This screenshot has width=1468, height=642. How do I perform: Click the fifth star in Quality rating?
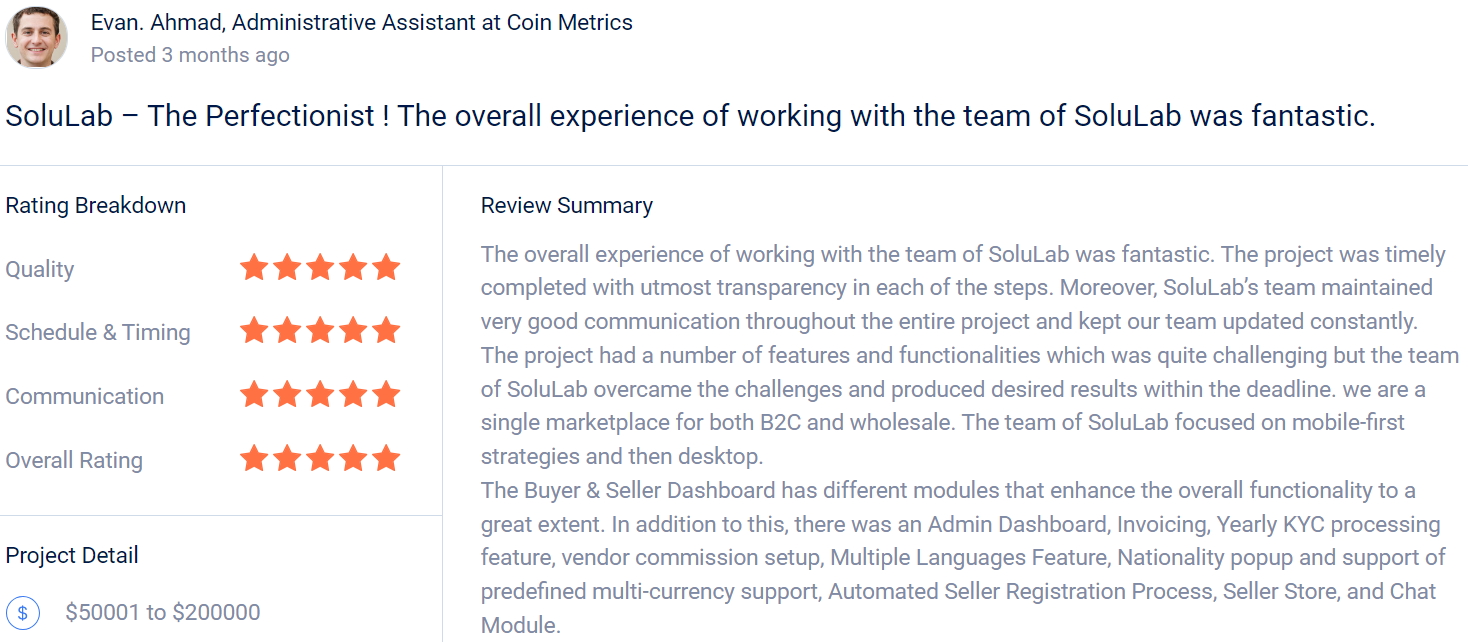pos(386,268)
